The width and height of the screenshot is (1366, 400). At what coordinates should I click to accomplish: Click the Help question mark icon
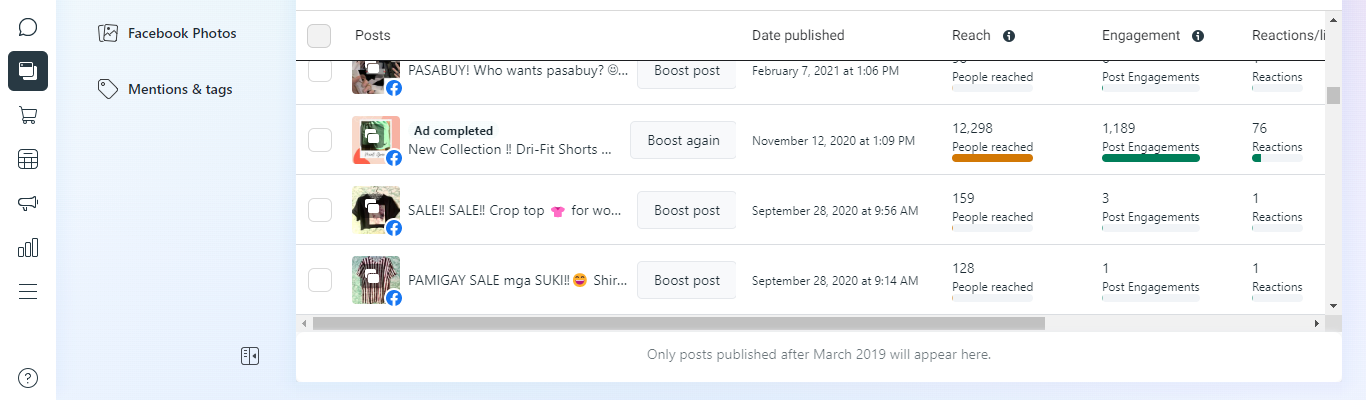click(x=28, y=378)
